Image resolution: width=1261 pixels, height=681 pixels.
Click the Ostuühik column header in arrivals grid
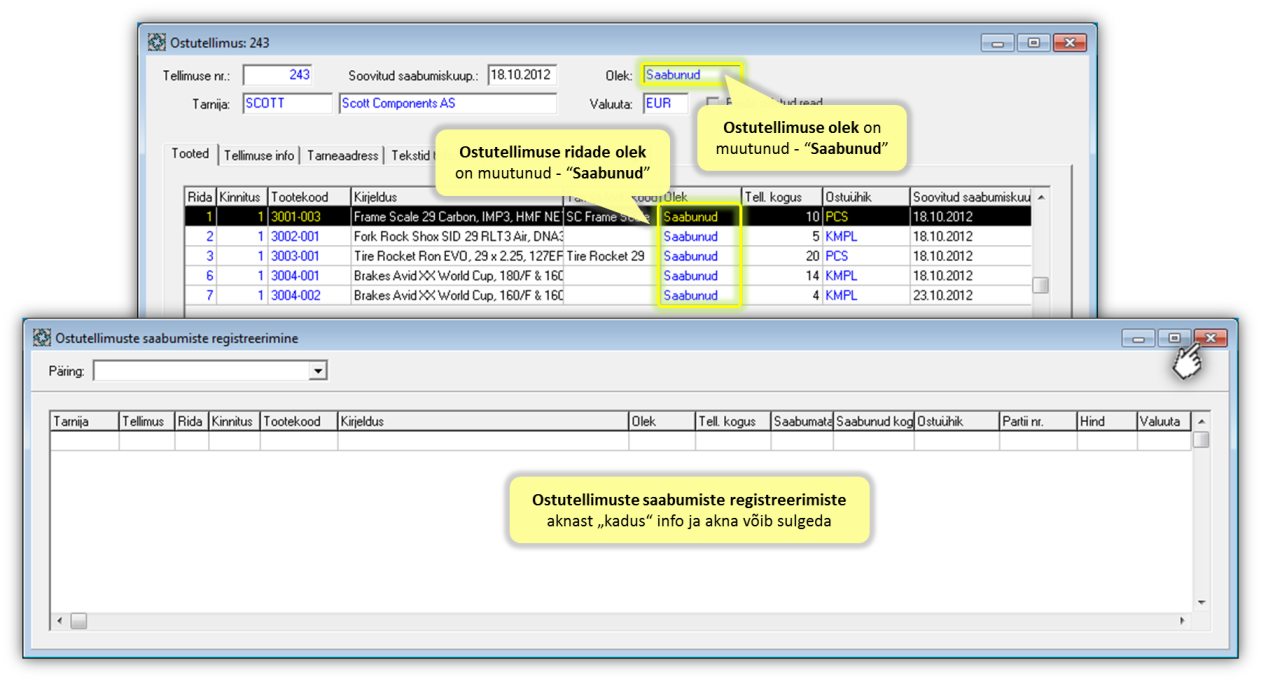tap(956, 421)
